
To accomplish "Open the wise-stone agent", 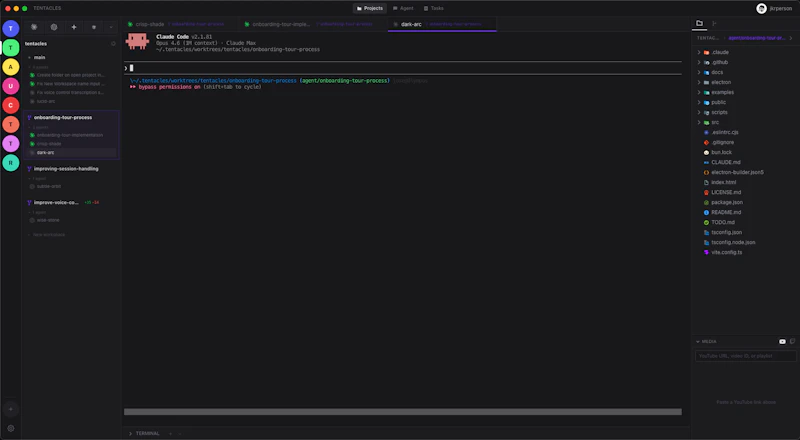I will point(48,220).
